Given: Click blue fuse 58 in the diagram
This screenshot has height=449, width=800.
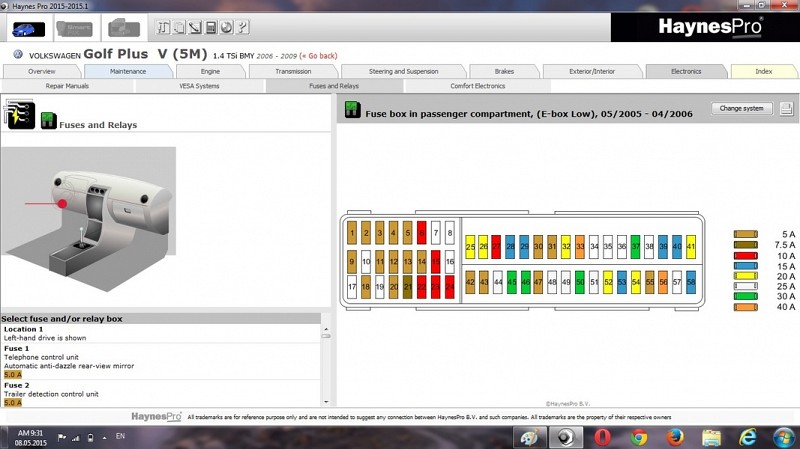Looking at the screenshot, I should point(691,282).
